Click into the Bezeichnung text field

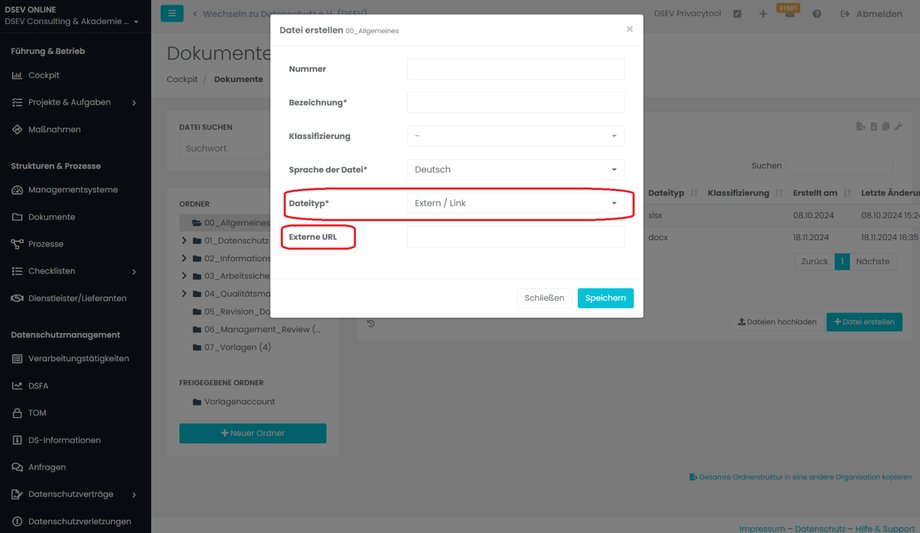[515, 103]
